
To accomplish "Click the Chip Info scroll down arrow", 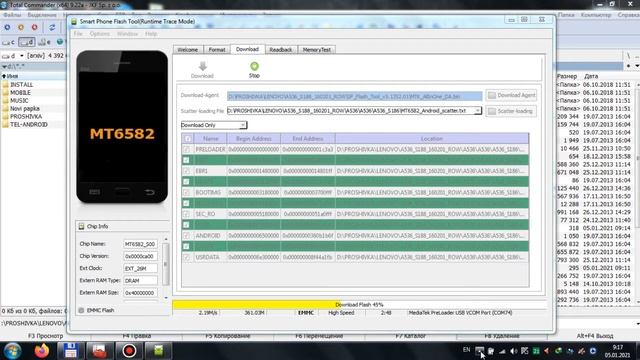I will [166, 298].
